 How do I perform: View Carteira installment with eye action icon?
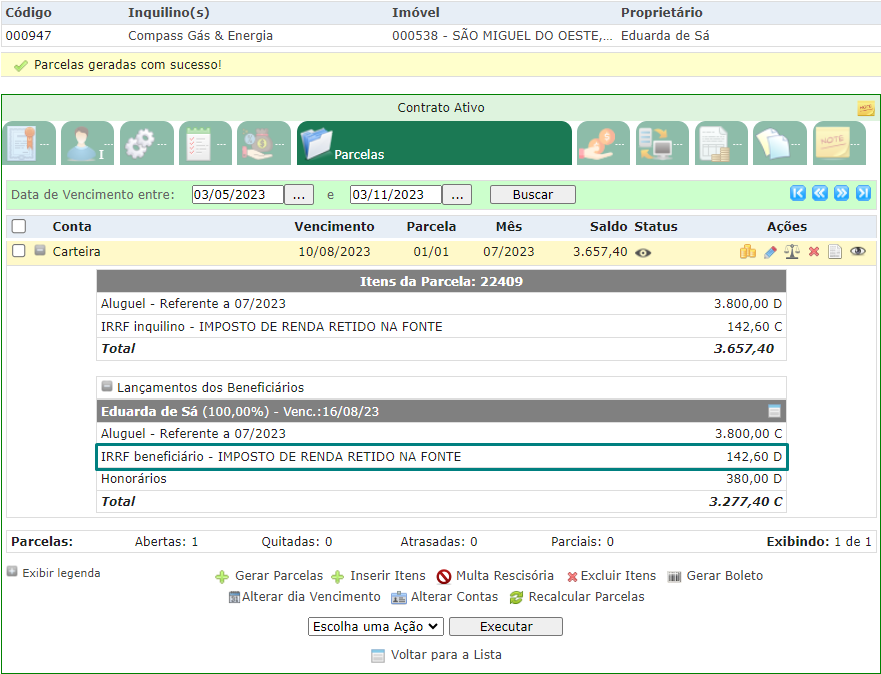tap(857, 251)
